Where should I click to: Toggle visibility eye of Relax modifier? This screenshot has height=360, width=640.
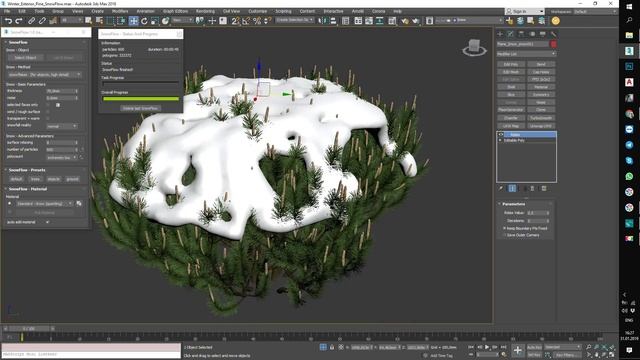pyautogui.click(x=501, y=134)
